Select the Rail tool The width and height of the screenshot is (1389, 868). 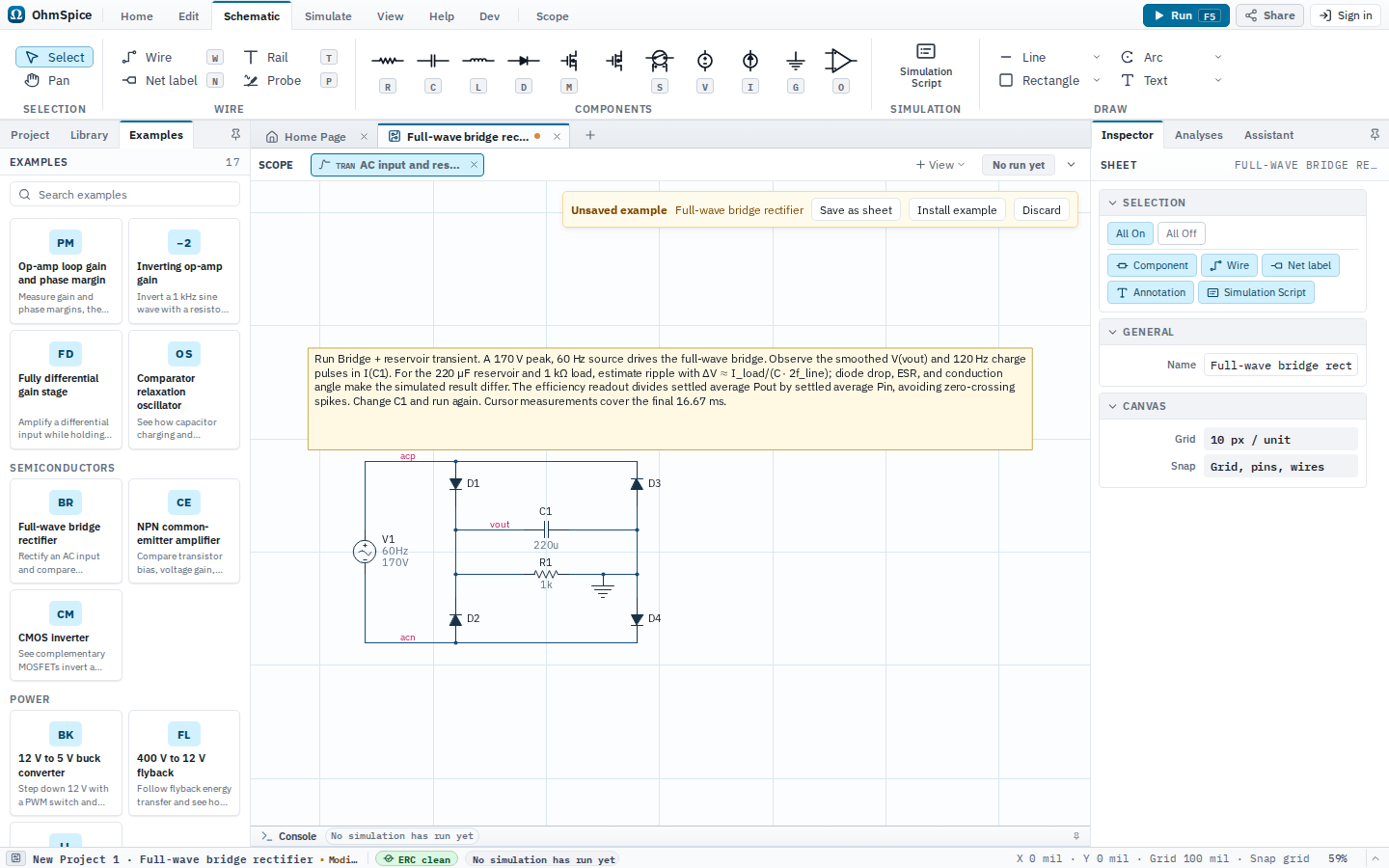tap(289, 58)
